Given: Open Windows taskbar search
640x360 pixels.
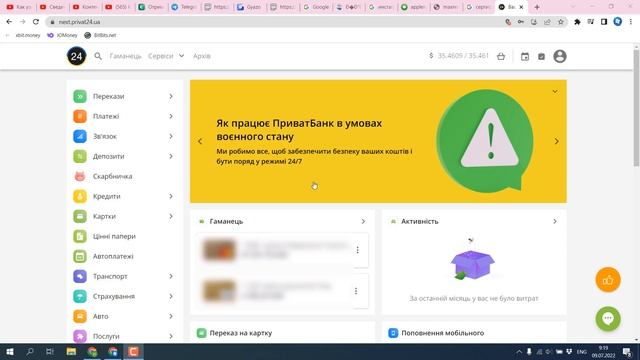Looking at the screenshot, I should coord(30,351).
